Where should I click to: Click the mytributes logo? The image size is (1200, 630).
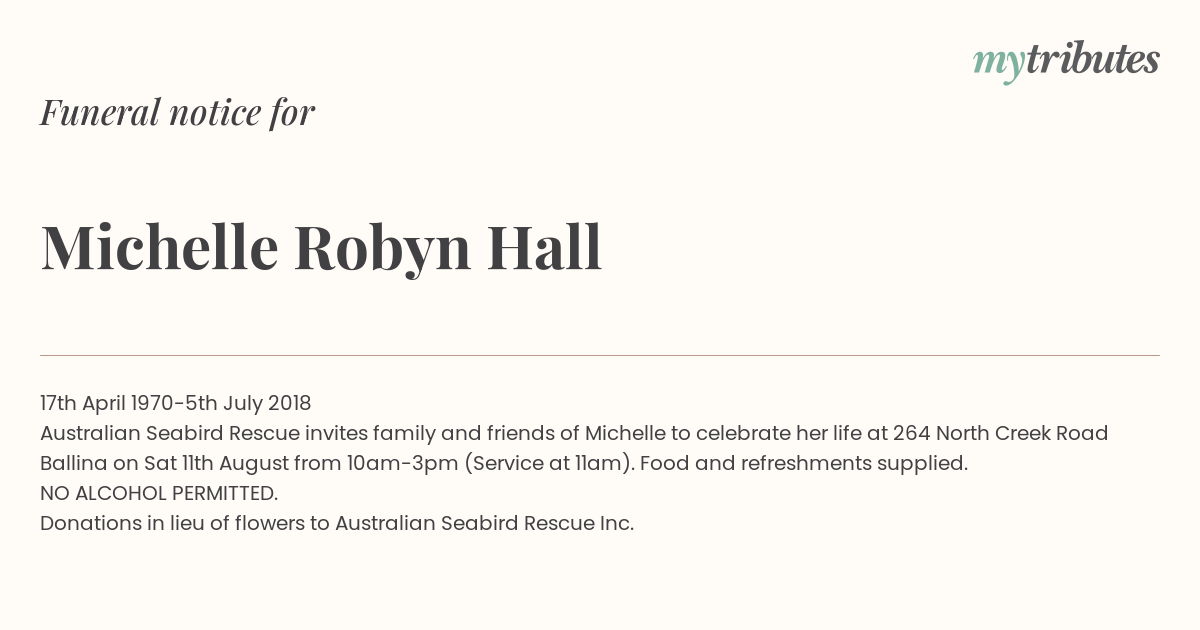(x=1066, y=62)
